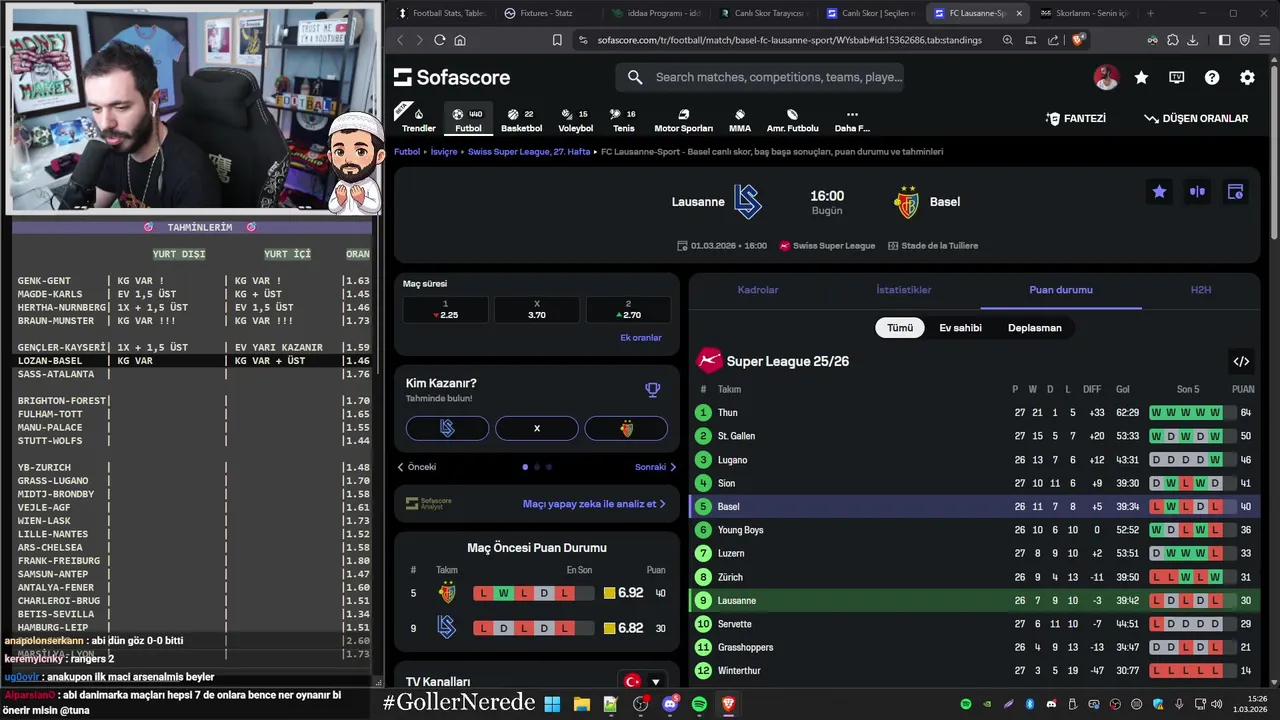Open Winterthur row in standings
The height and width of the screenshot is (720, 1280).
[x=974, y=671]
